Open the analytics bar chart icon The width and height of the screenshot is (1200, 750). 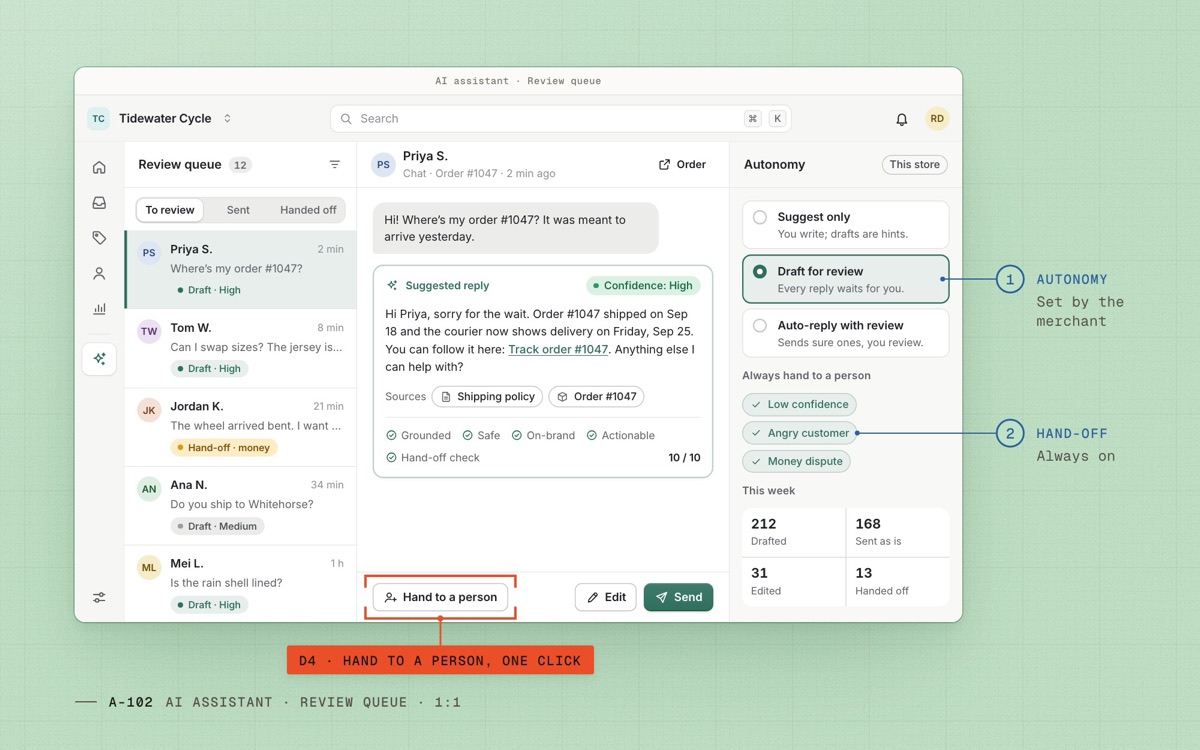tap(99, 309)
